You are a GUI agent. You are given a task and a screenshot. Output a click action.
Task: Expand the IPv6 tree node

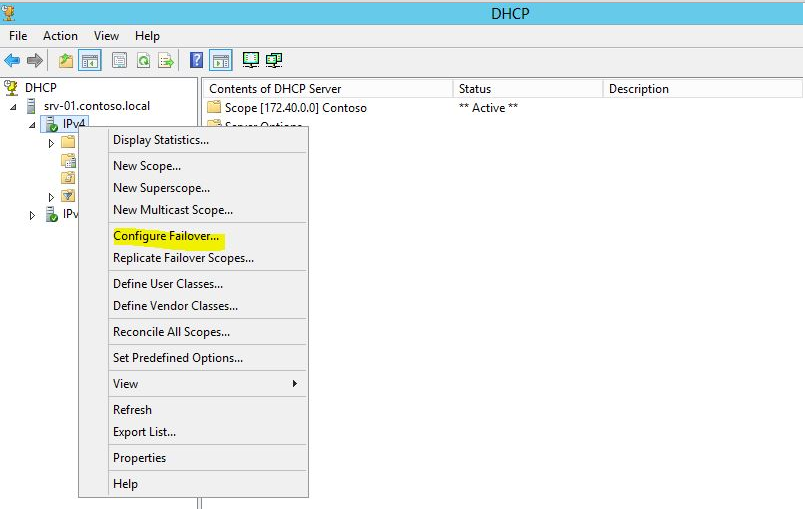32,215
